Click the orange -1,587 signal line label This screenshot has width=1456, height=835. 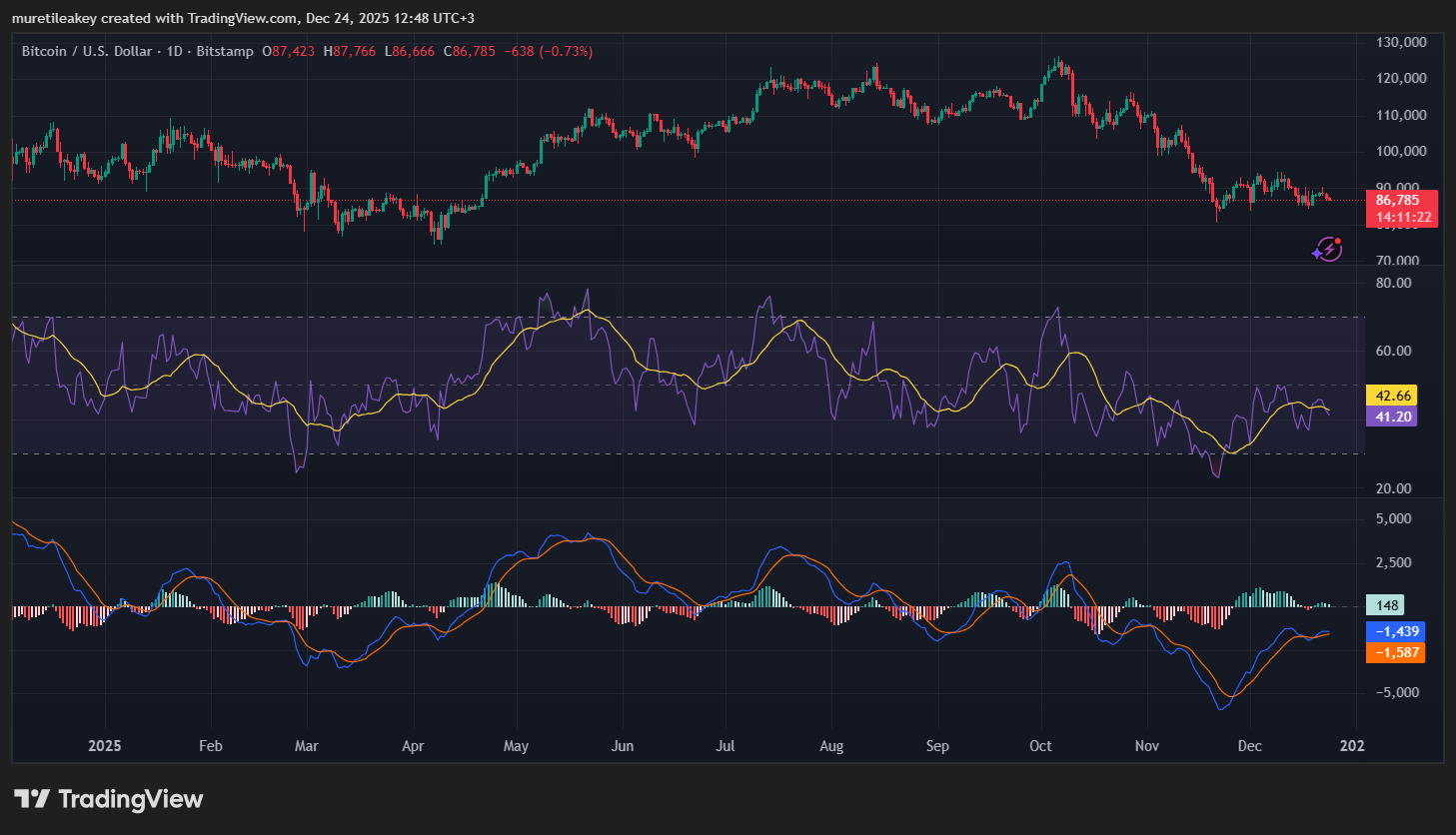click(x=1396, y=652)
